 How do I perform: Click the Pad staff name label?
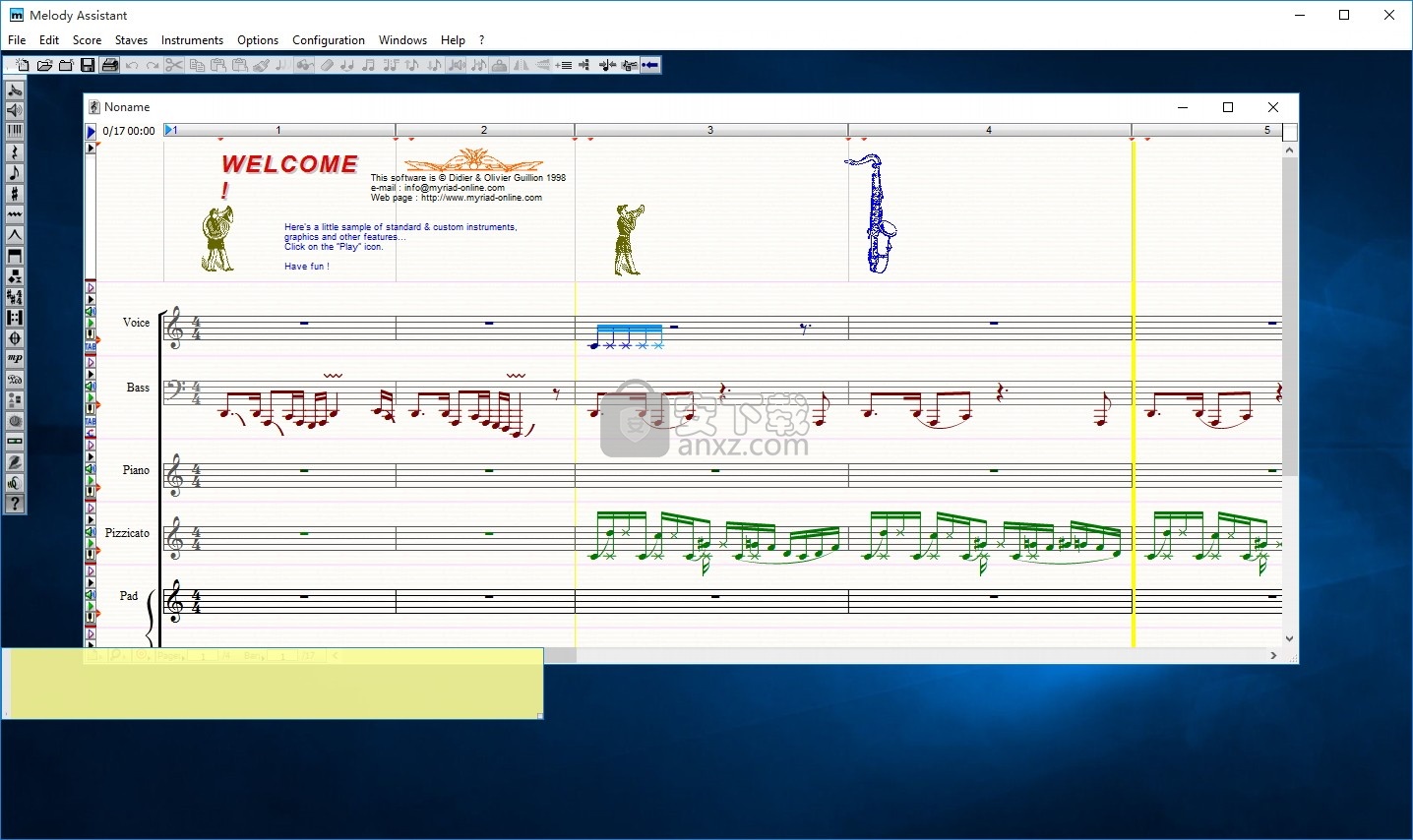tap(129, 596)
